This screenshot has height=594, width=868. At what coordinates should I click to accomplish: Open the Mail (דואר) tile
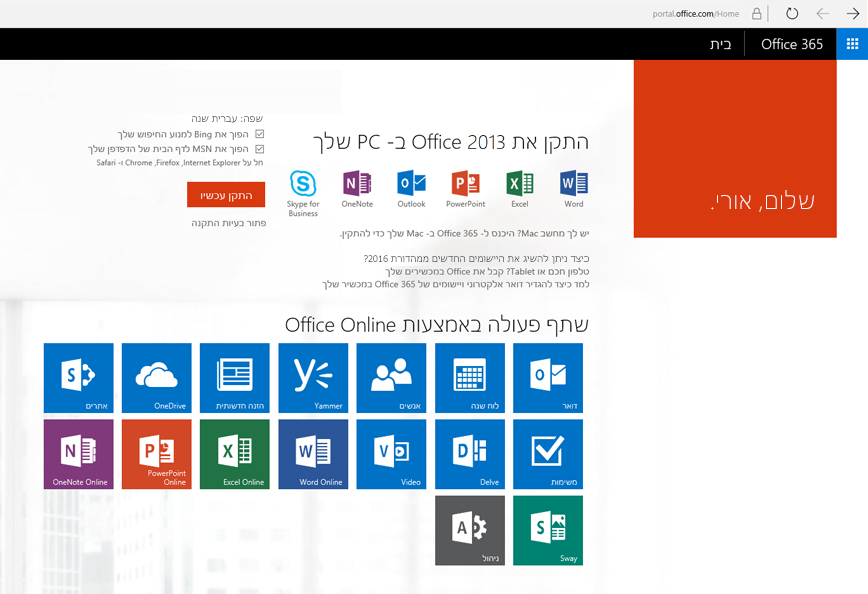tap(548, 378)
